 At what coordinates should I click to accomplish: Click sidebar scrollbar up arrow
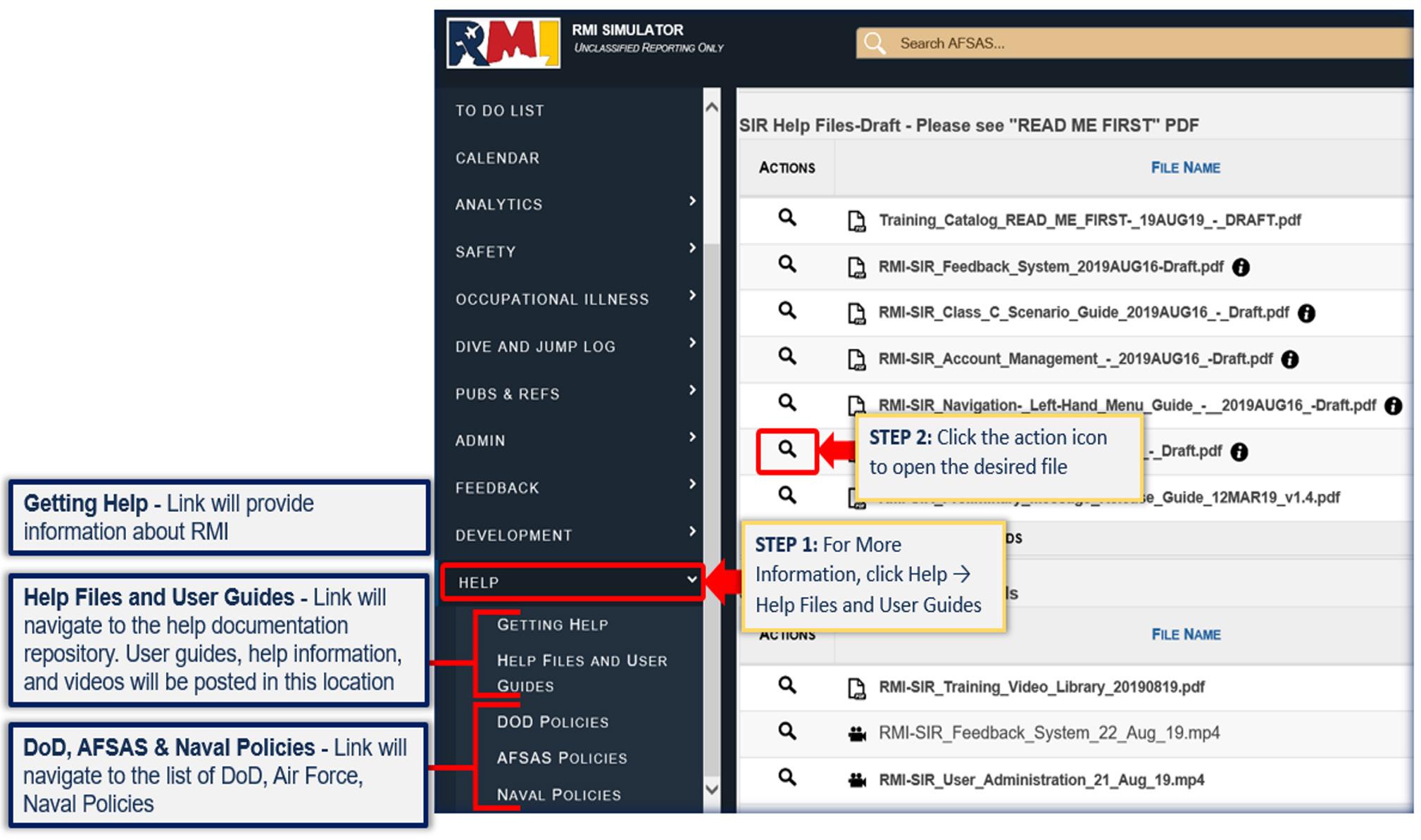(712, 107)
